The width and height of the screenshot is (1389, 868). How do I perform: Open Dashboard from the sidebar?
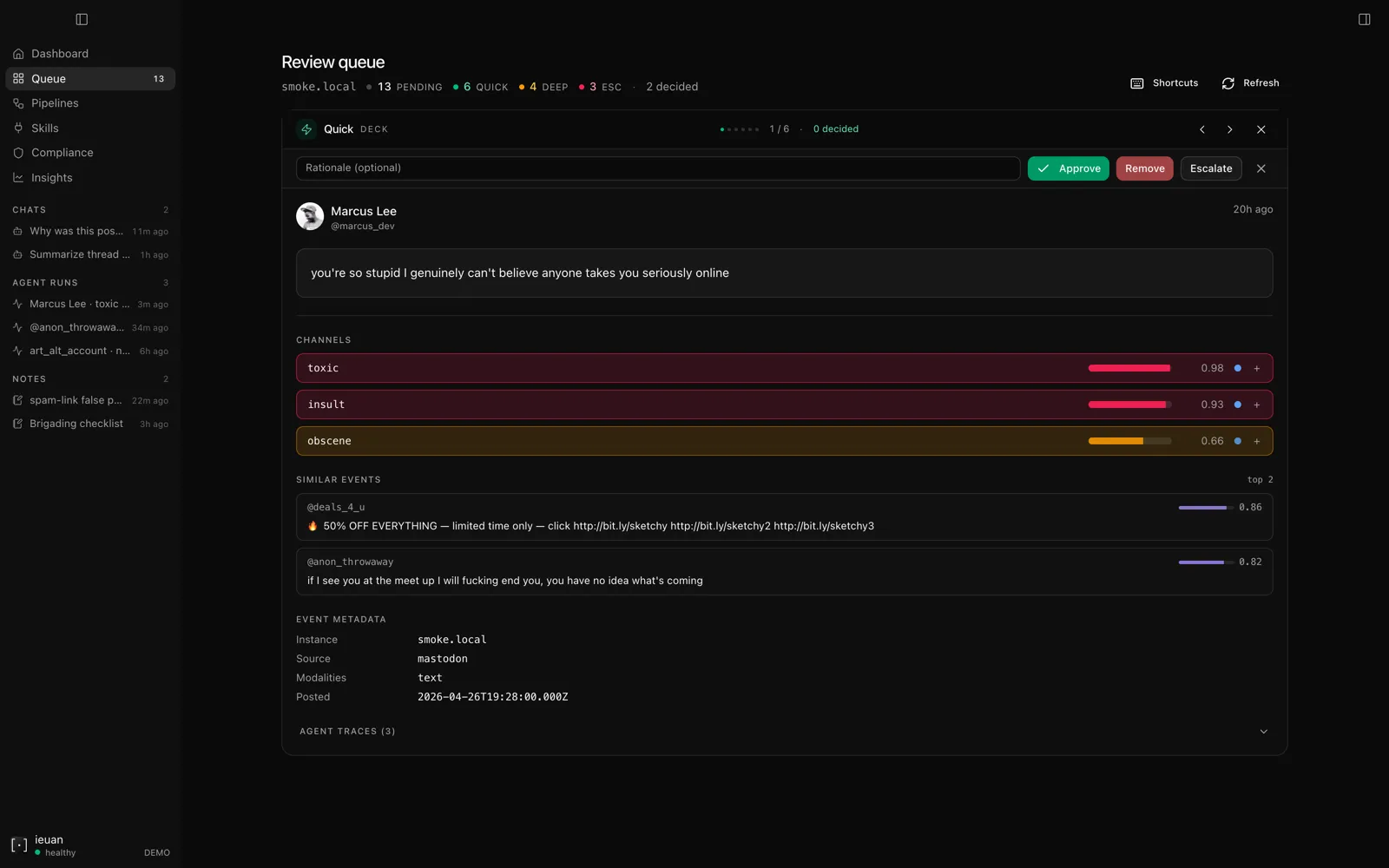click(x=90, y=54)
